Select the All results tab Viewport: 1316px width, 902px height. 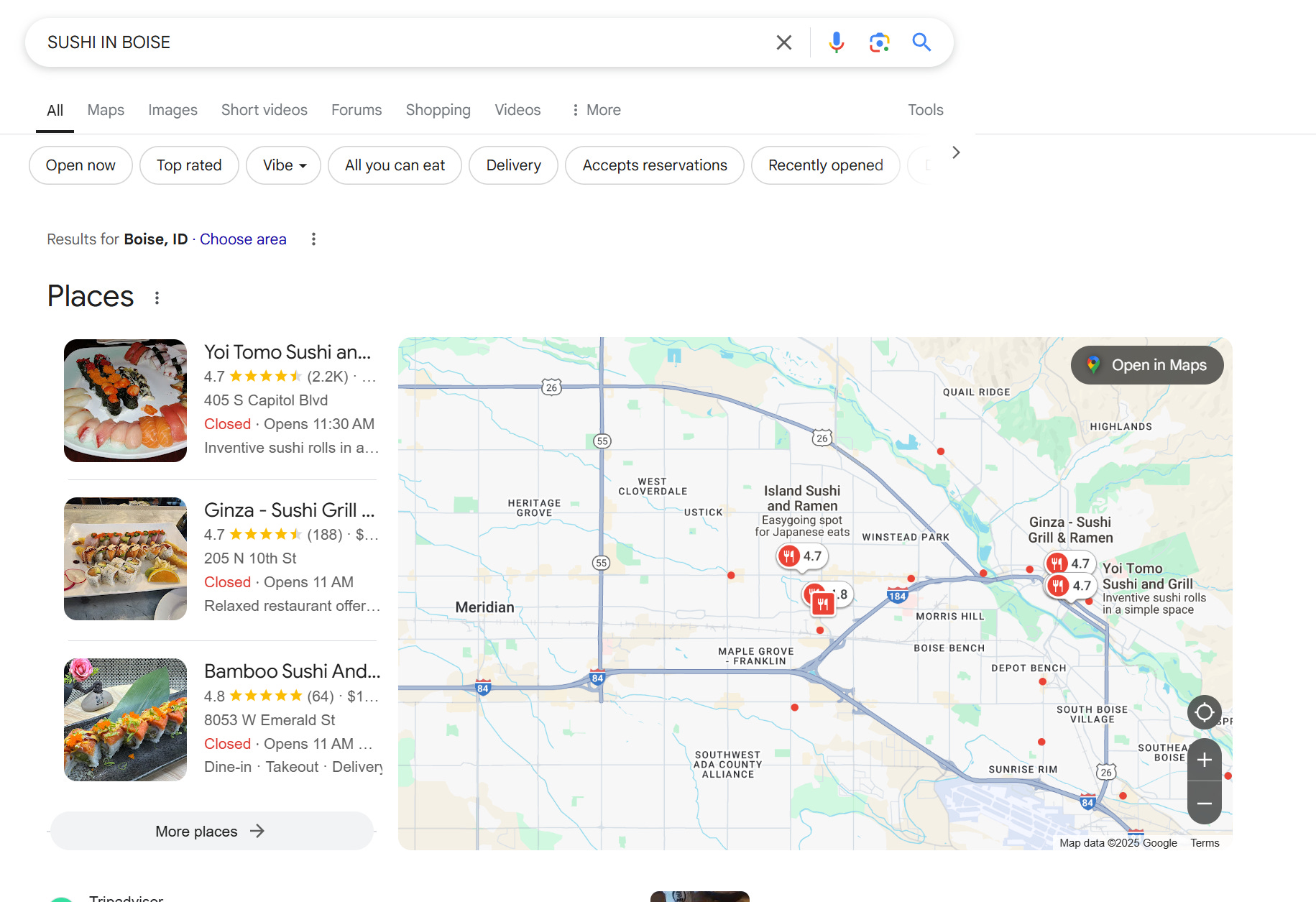tap(55, 111)
